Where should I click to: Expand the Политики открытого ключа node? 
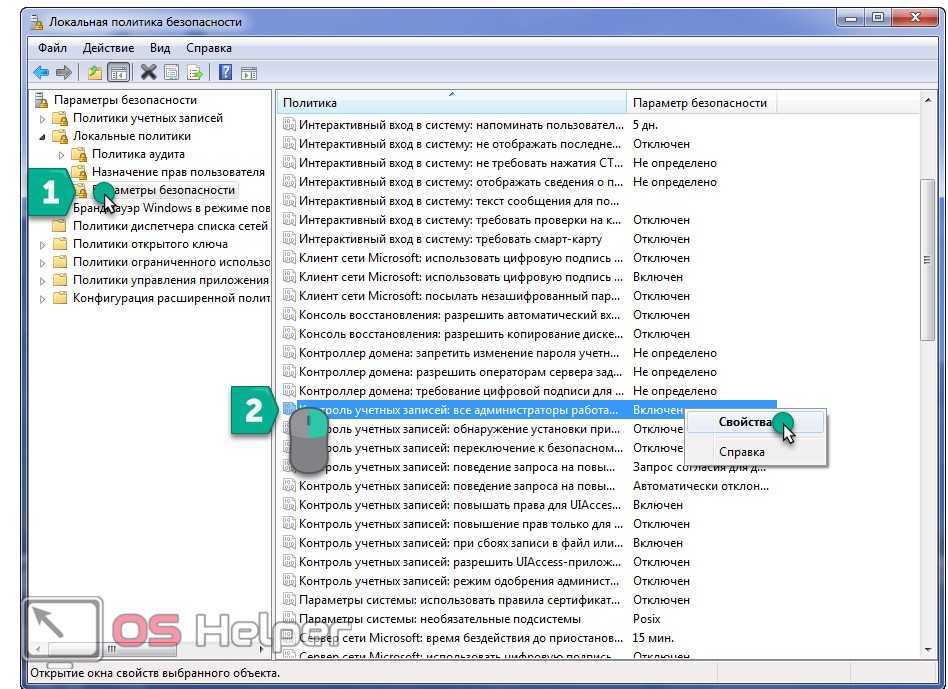43,244
